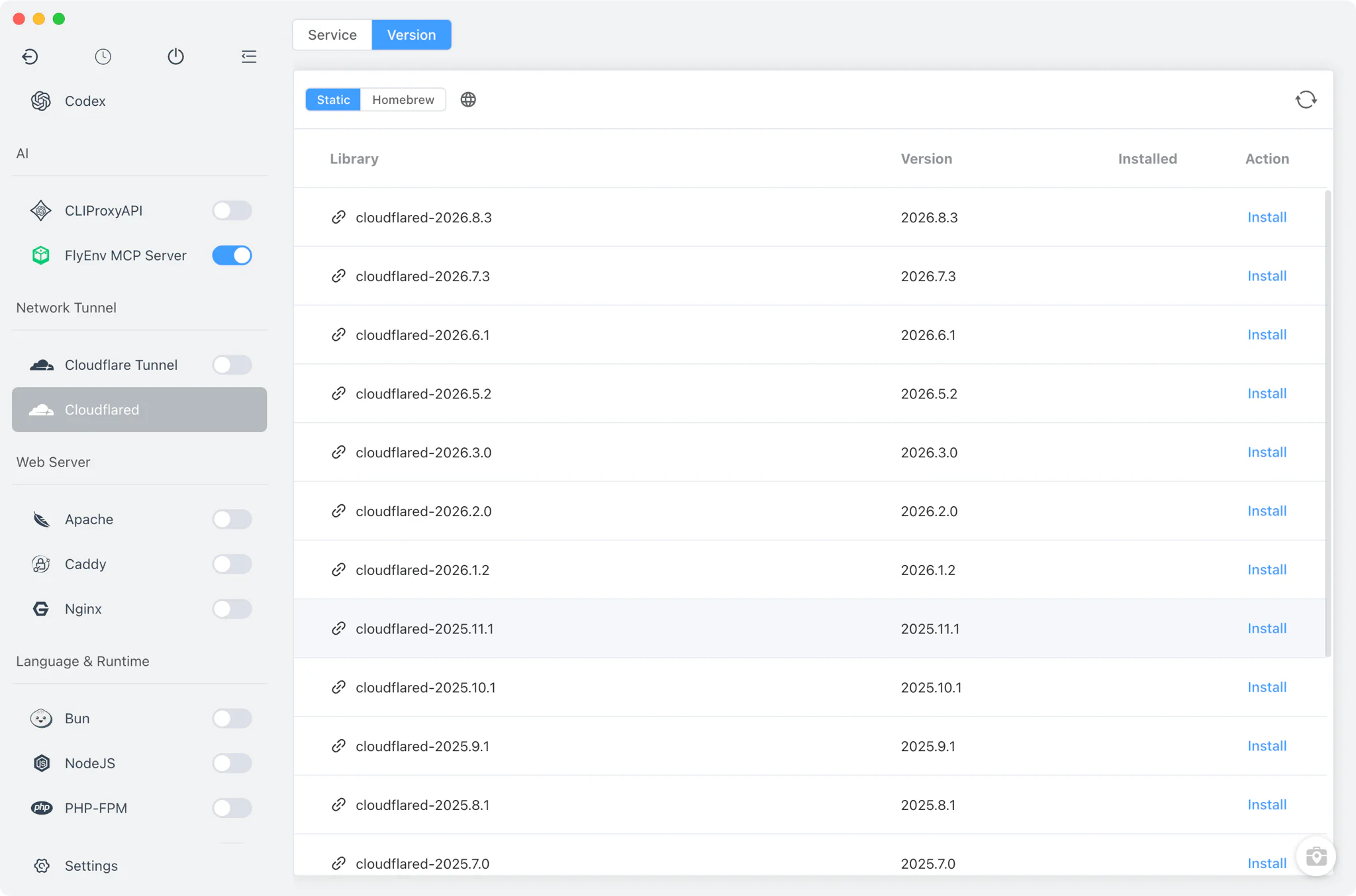This screenshot has height=896, width=1356.
Task: Click the Installed column header
Action: pos(1147,159)
